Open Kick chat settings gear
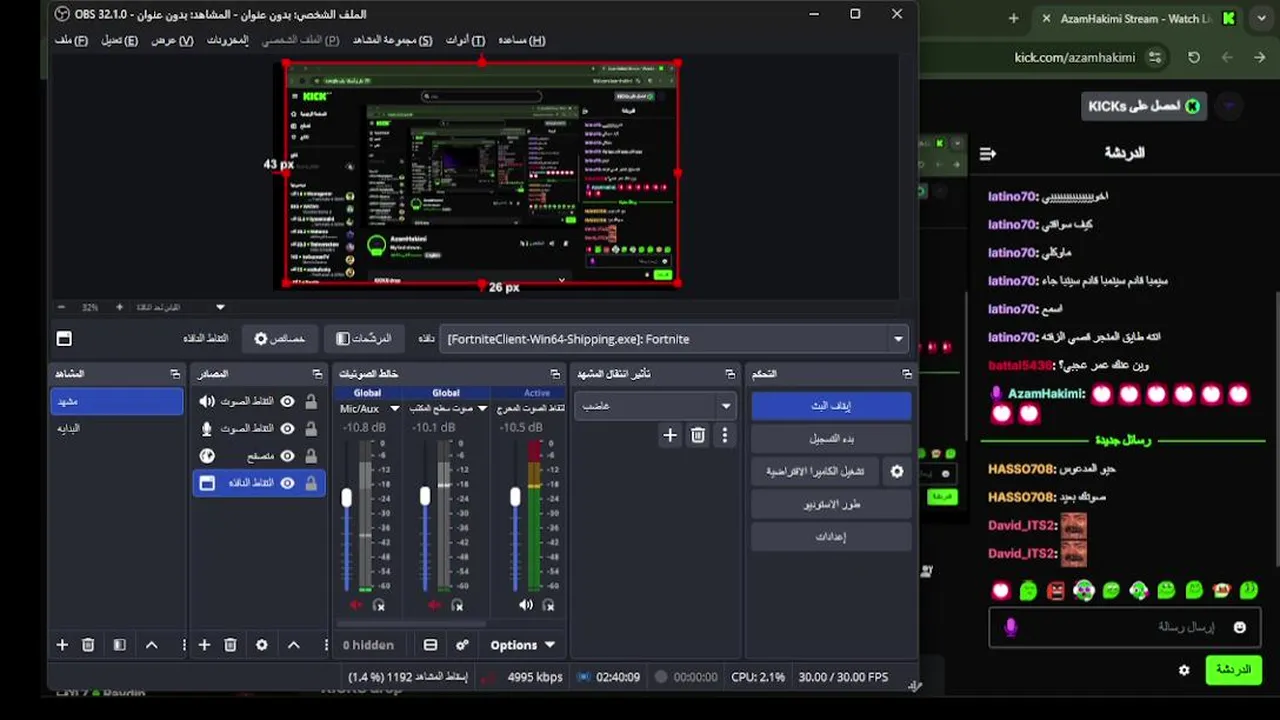 click(1184, 670)
